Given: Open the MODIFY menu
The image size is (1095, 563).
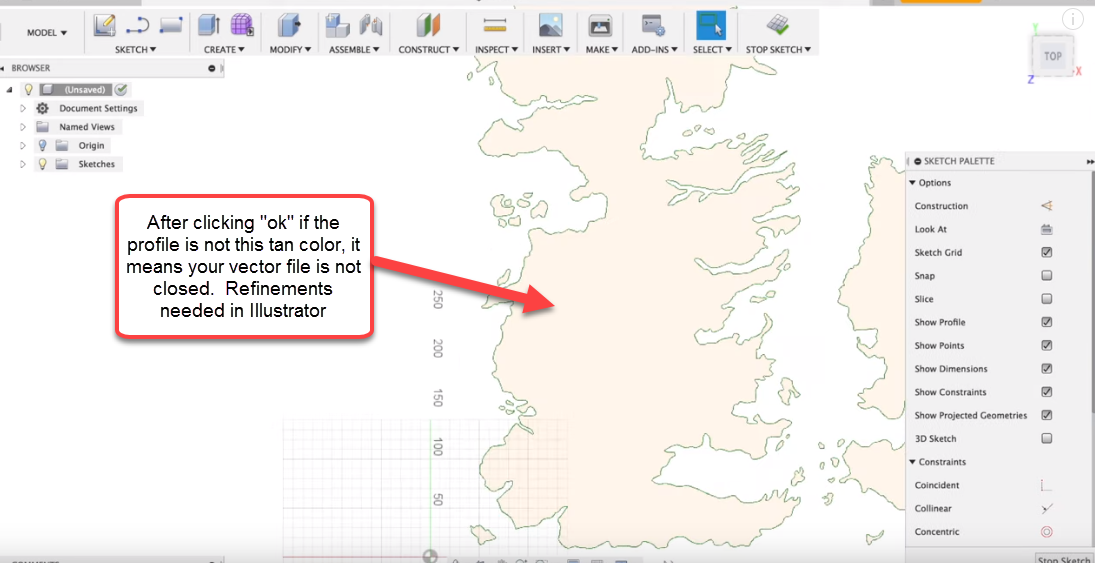Looking at the screenshot, I should tap(291, 50).
